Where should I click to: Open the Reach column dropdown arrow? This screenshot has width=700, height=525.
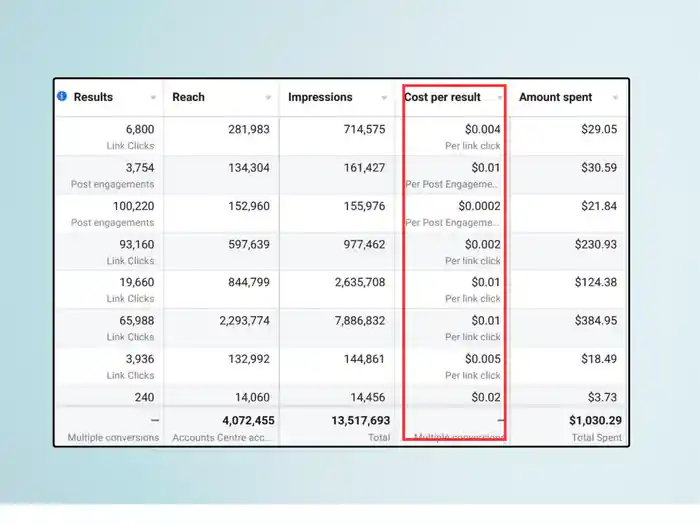pyautogui.click(x=268, y=97)
